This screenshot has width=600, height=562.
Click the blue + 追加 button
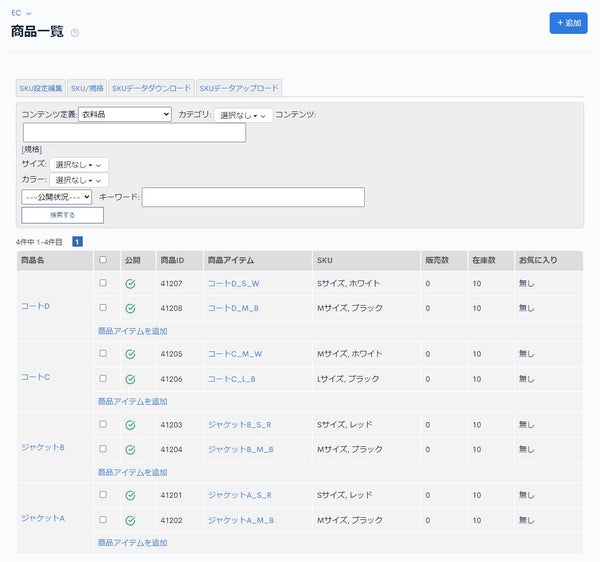point(569,23)
